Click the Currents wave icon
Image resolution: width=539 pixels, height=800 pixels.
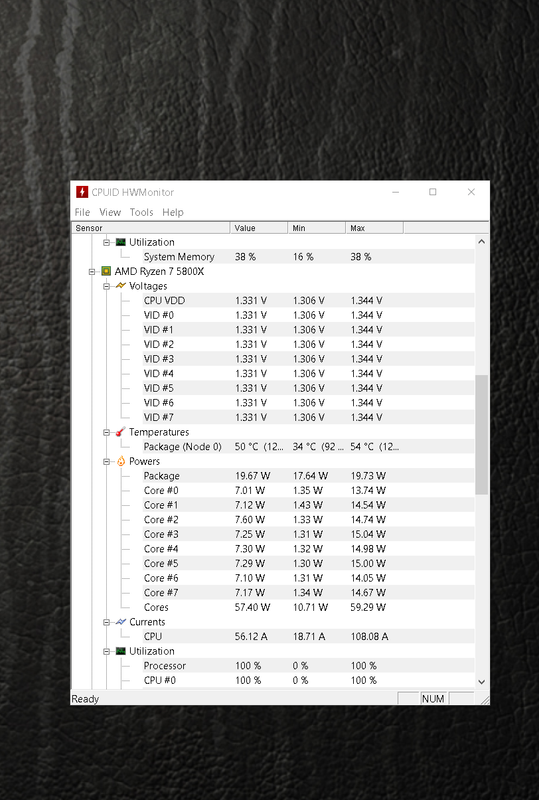(x=120, y=622)
